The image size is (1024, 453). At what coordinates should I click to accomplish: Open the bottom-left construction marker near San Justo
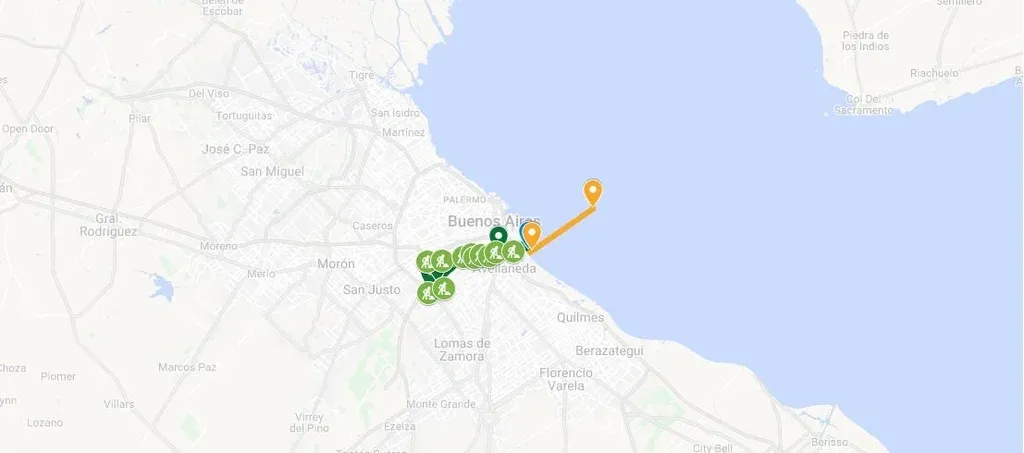click(428, 293)
